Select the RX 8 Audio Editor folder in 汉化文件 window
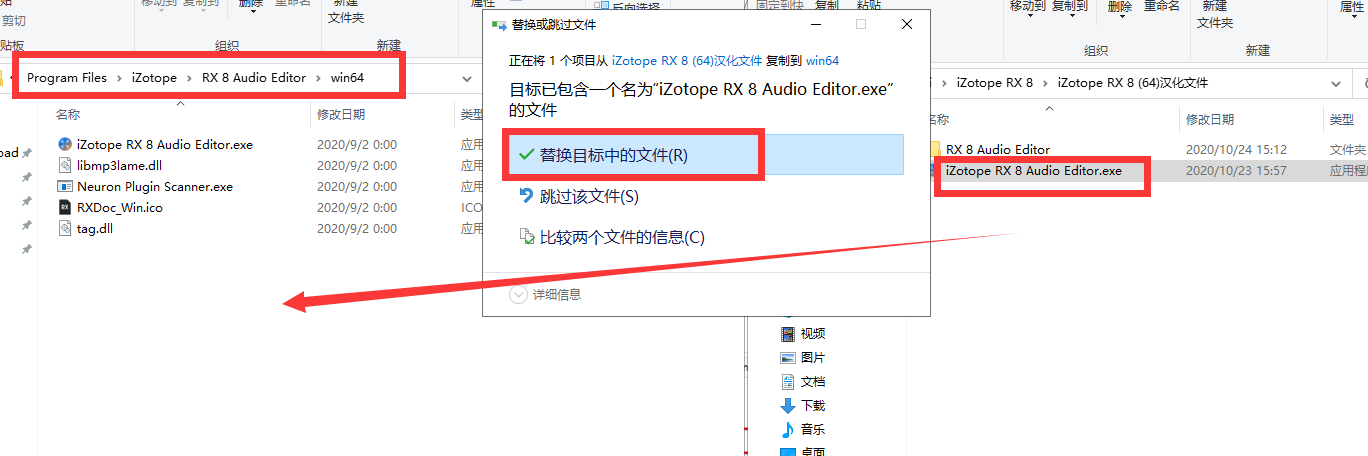This screenshot has width=1368, height=456. tap(998, 149)
